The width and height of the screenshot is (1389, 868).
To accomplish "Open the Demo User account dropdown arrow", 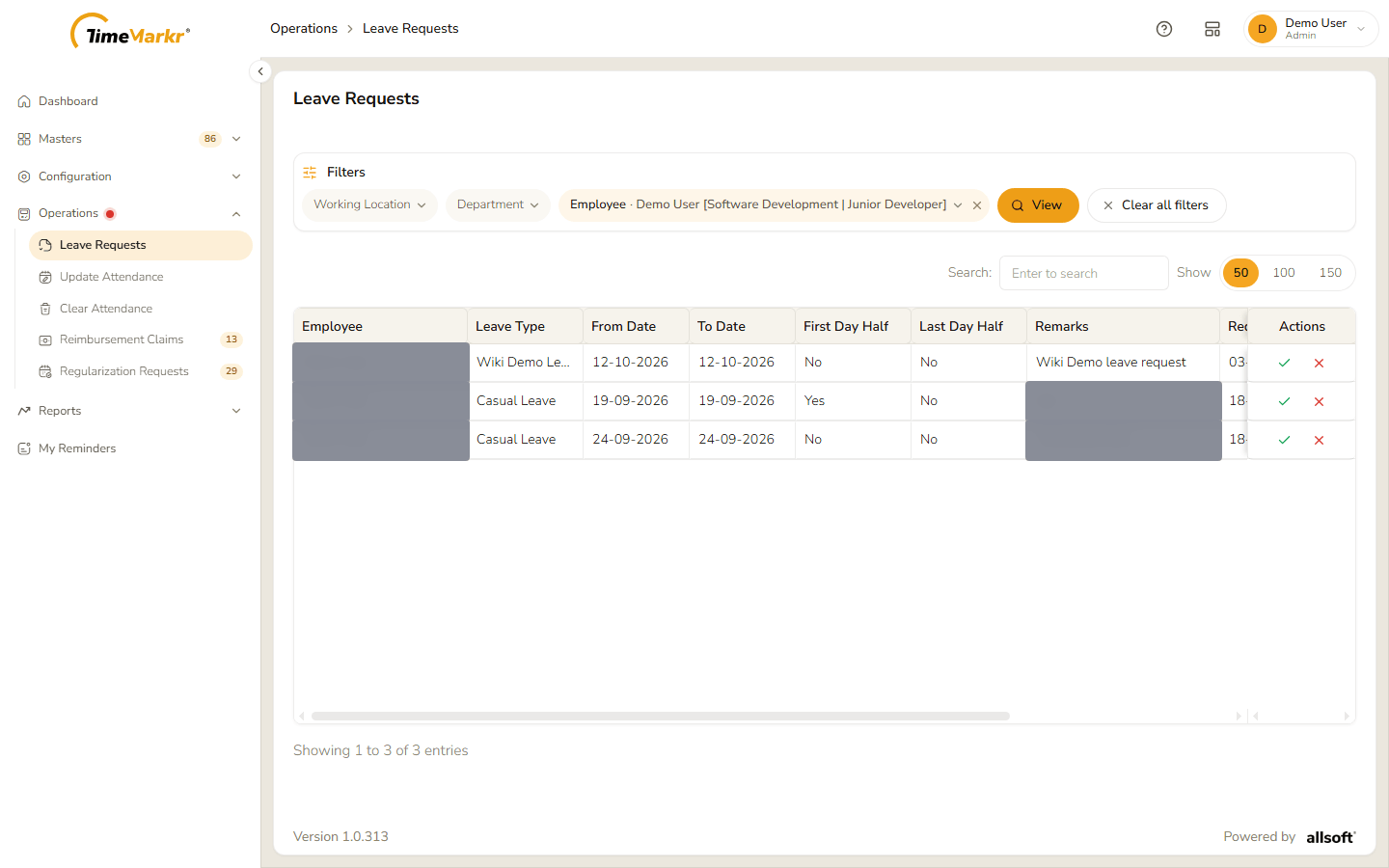I will click(1361, 29).
